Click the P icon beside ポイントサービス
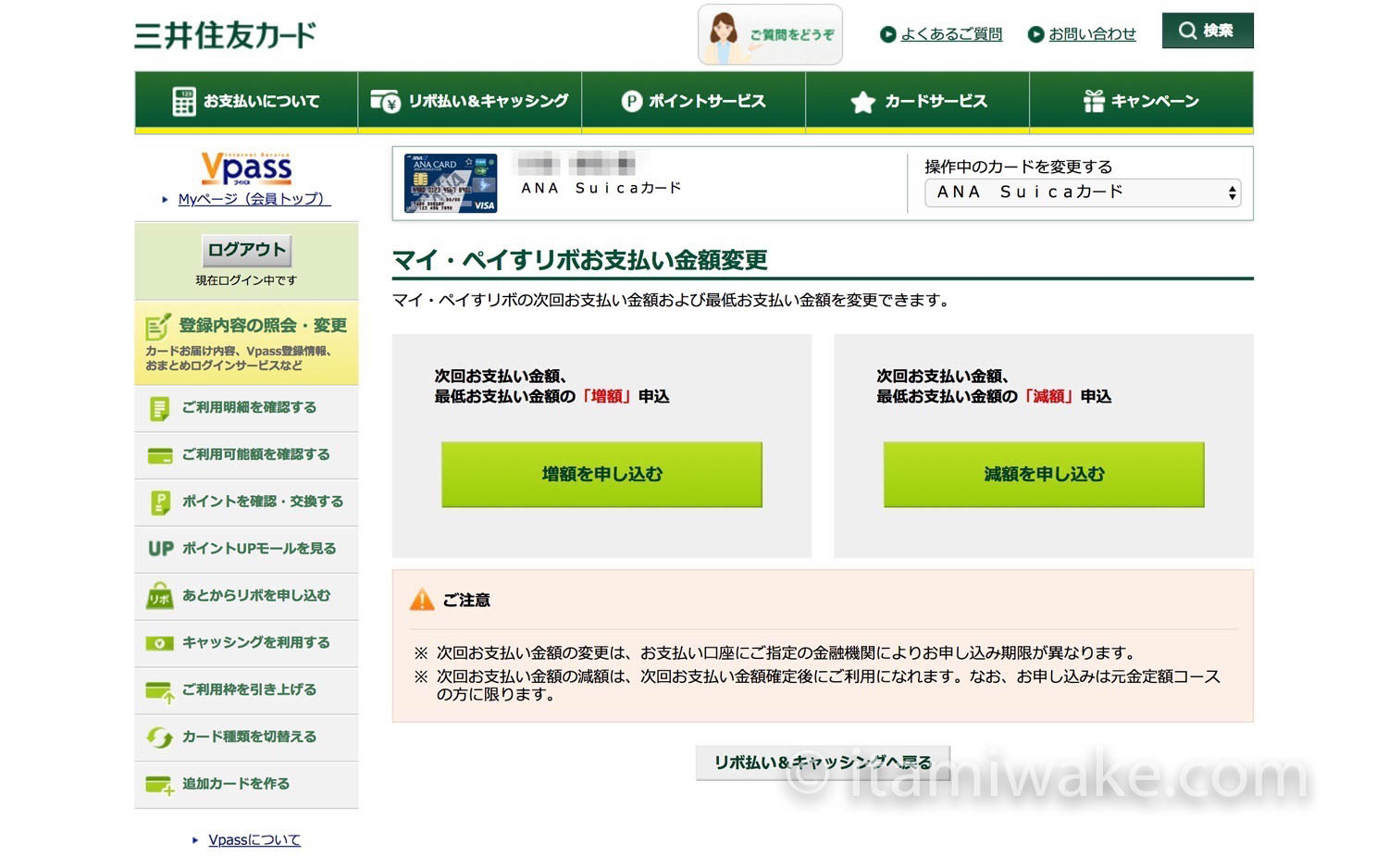1388x868 pixels. (x=632, y=101)
